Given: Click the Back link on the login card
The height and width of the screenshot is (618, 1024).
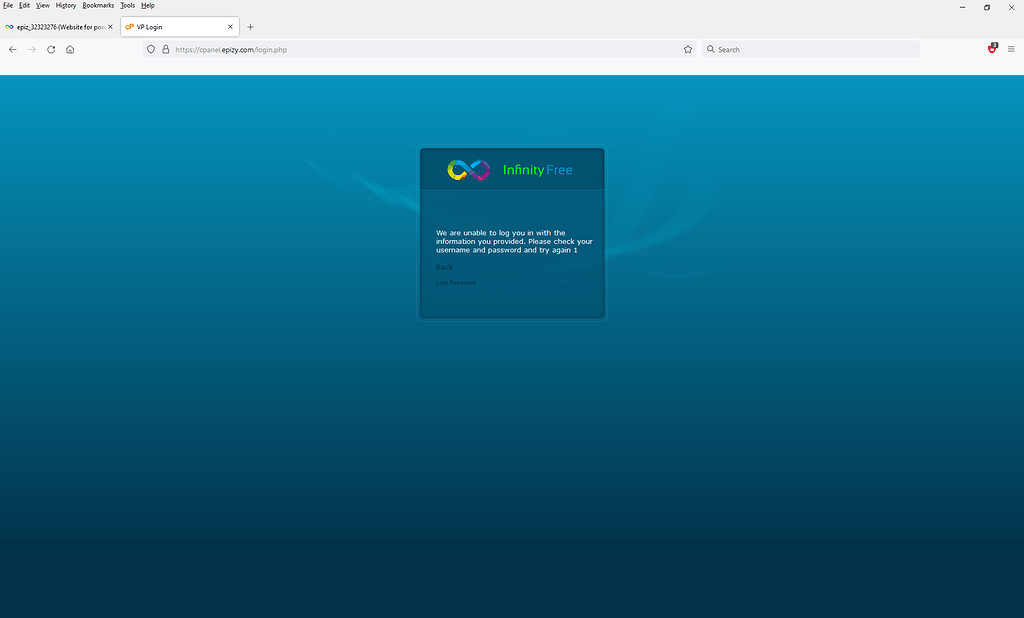Looking at the screenshot, I should coord(444,267).
